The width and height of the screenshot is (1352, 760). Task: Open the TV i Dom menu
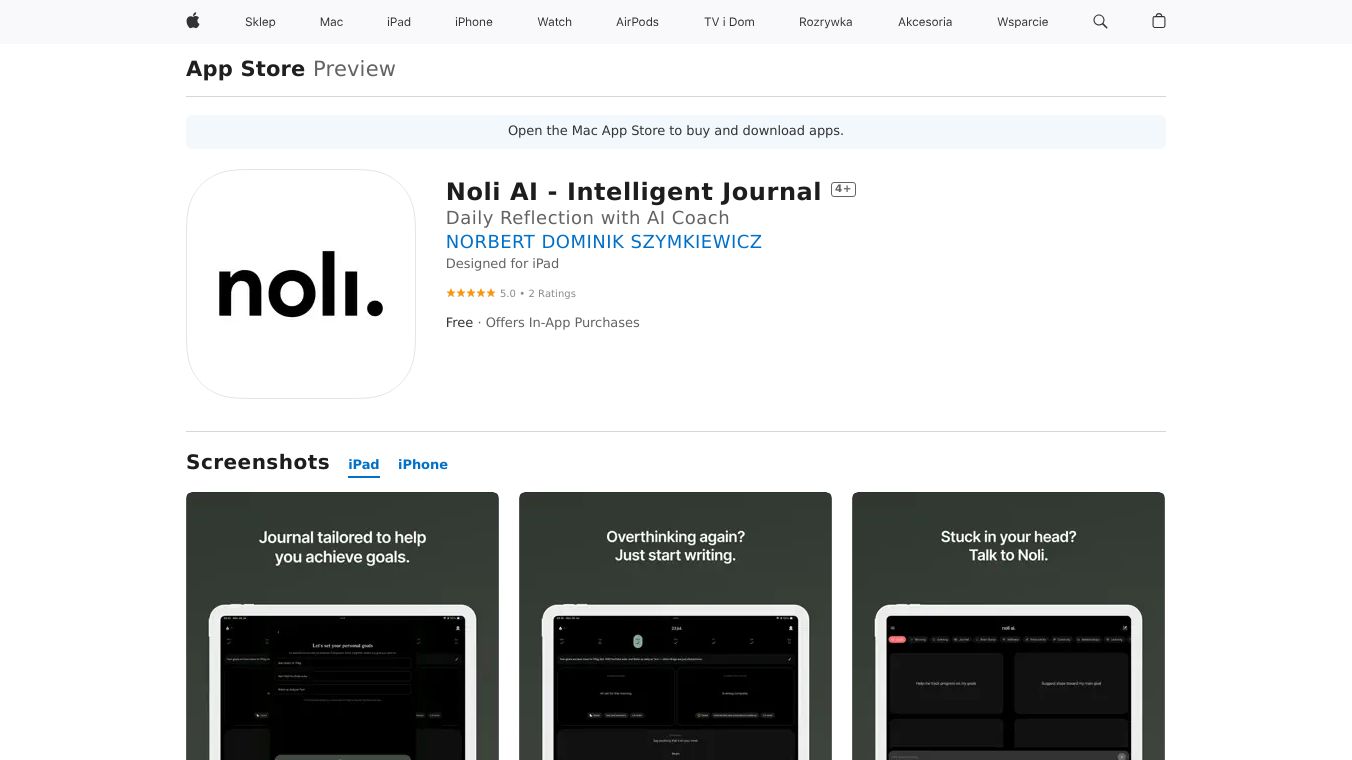(729, 22)
